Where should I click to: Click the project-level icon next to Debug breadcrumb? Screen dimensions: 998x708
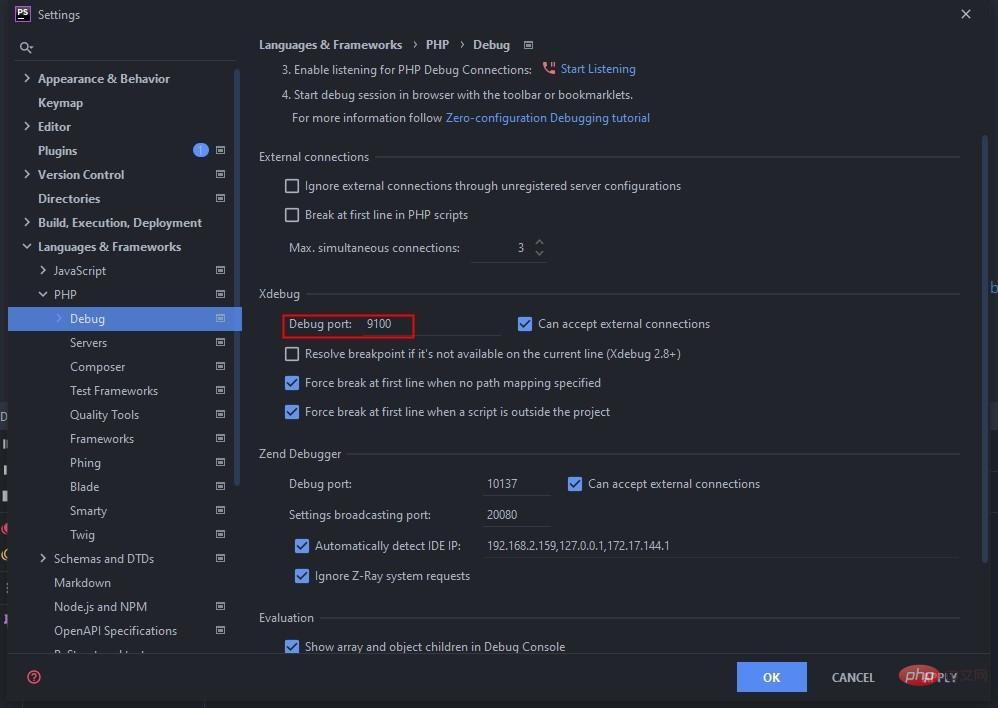coord(528,45)
